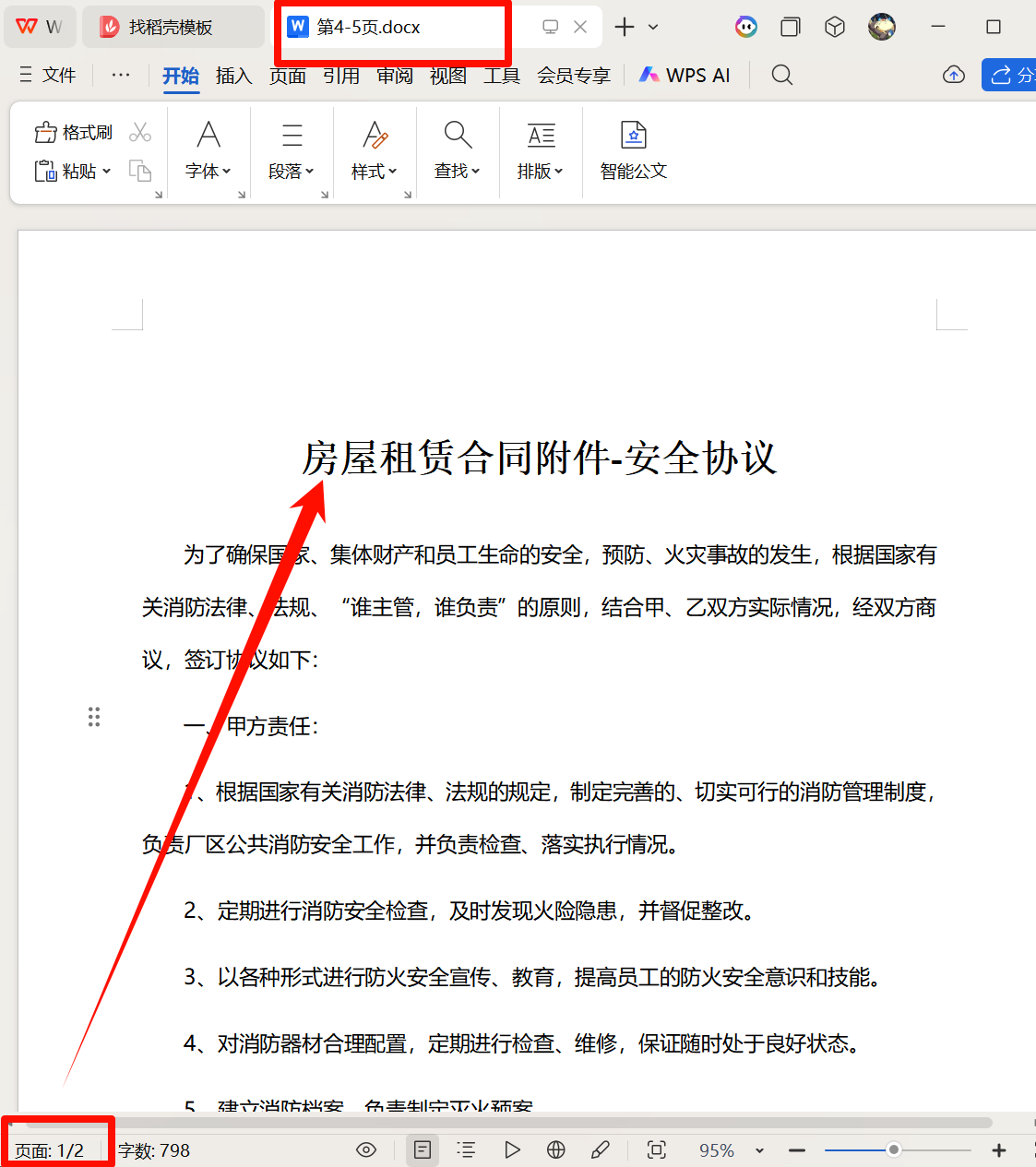Click the search magnifier in menu bar
Viewport: 1036px width, 1167px height.
pos(782,75)
